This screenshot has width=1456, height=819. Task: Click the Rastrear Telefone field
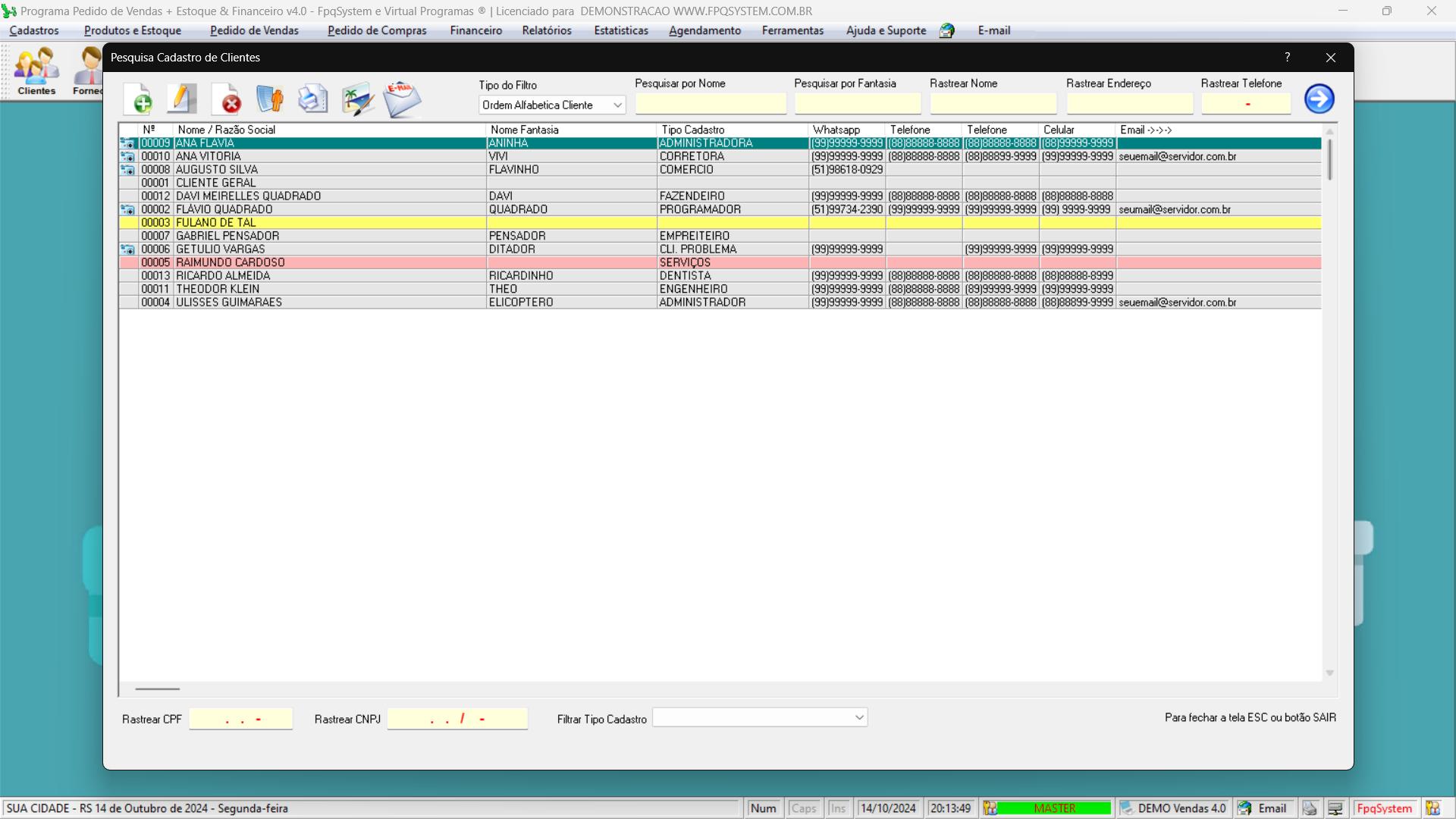click(1246, 104)
